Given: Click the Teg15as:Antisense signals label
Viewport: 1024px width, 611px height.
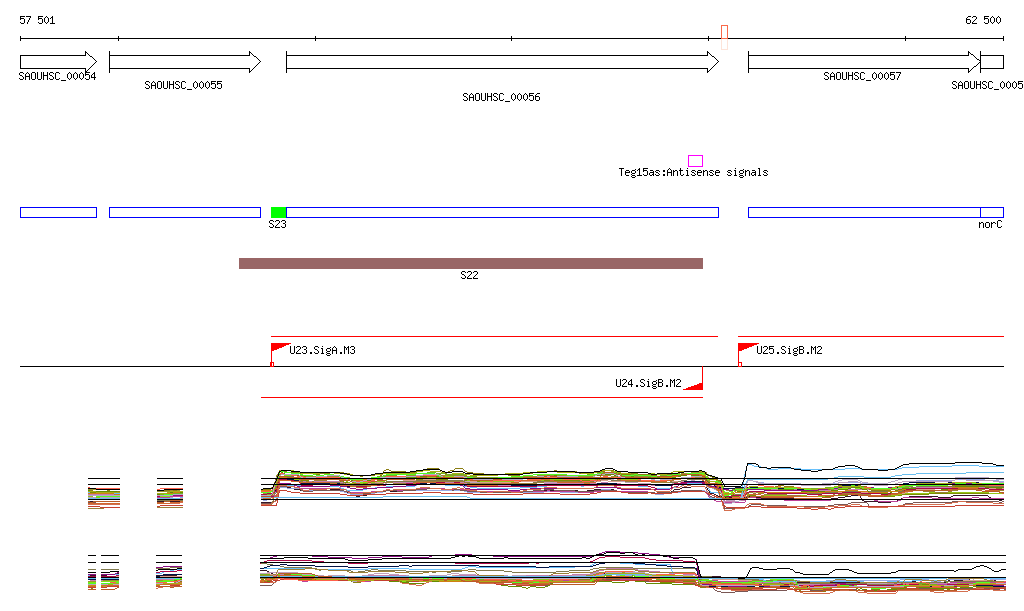Looking at the screenshot, I should 694,172.
